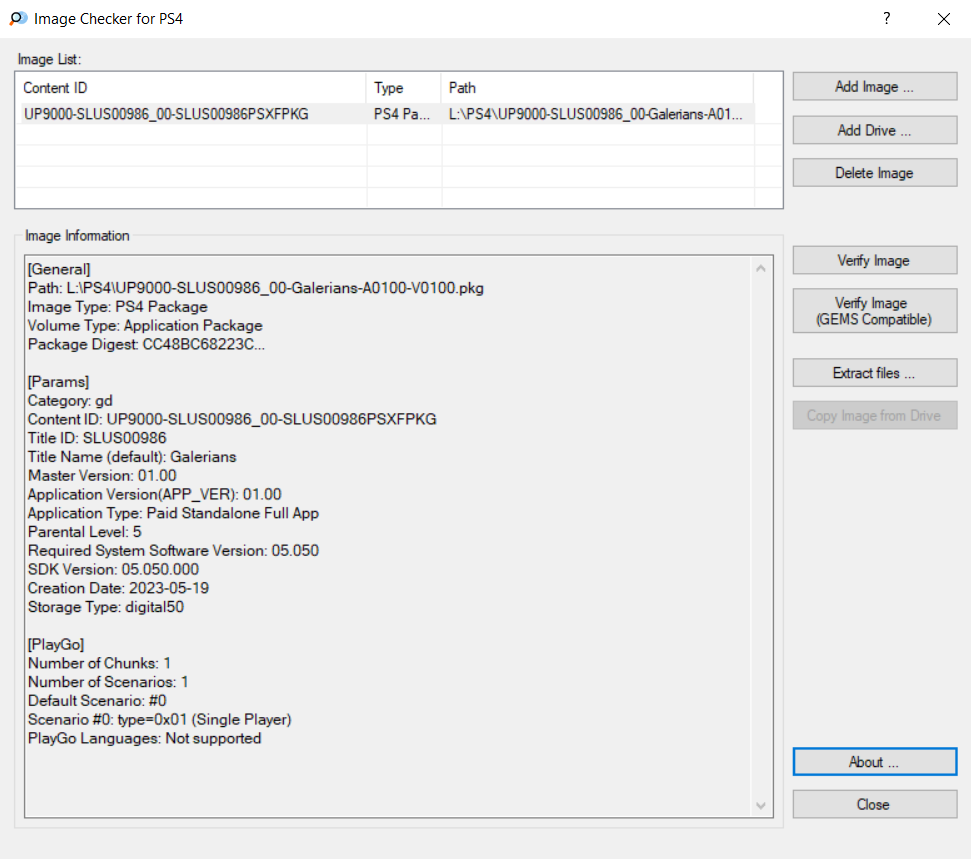The height and width of the screenshot is (859, 971).
Task: Close the window with the title bar X
Action: point(944,19)
